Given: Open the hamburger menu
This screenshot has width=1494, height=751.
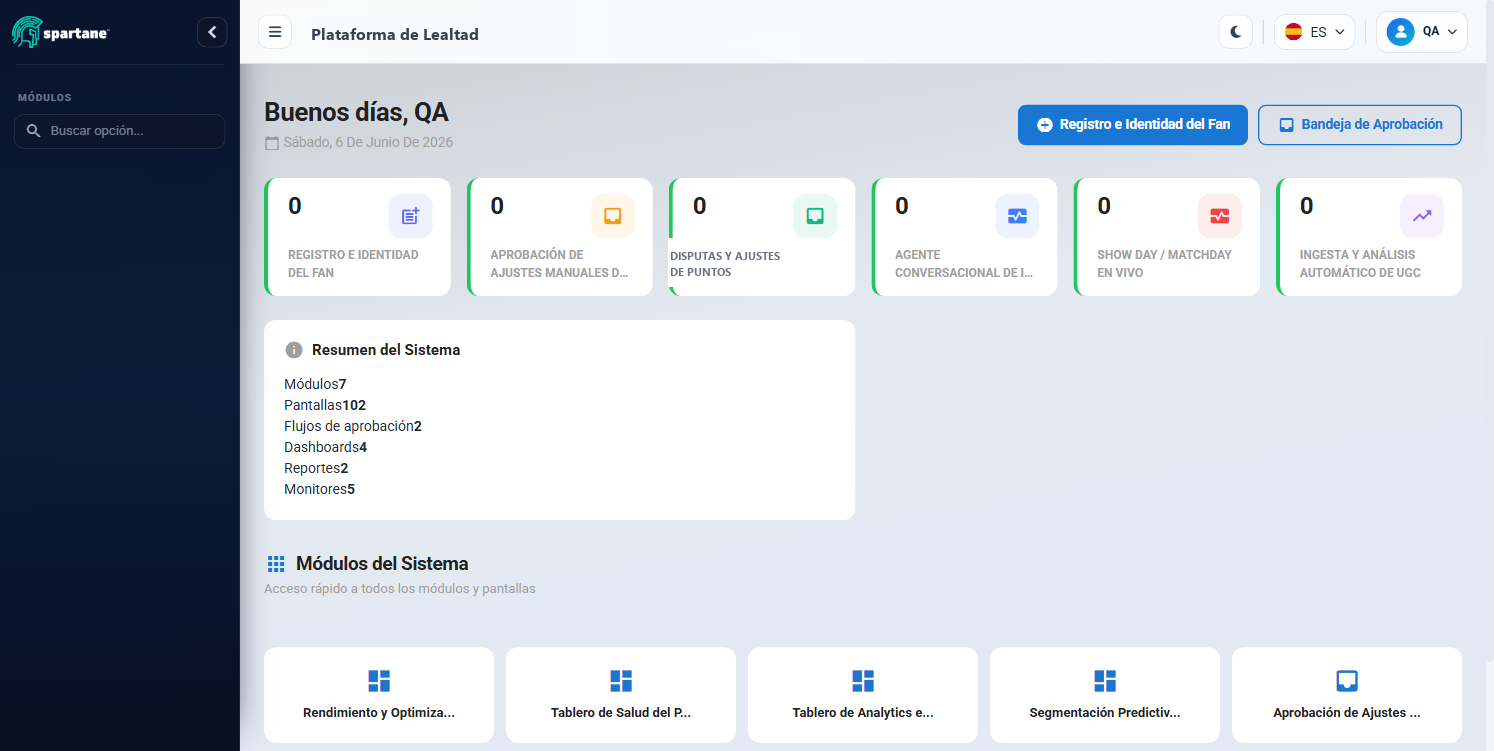Looking at the screenshot, I should pos(275,32).
